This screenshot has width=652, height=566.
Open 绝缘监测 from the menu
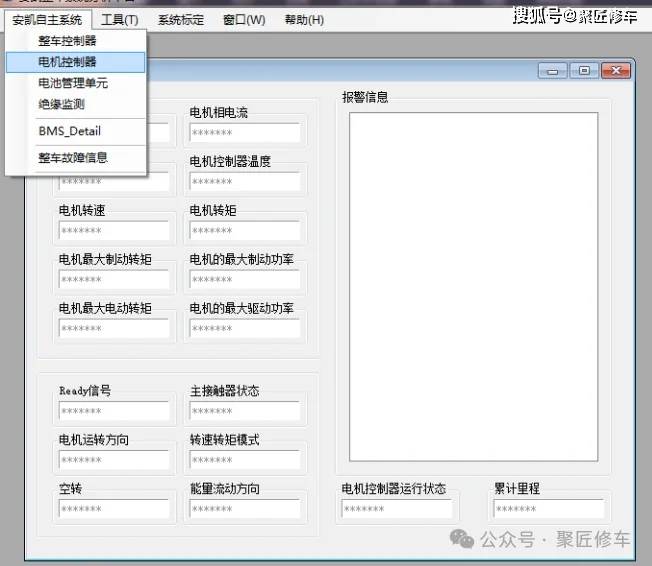click(x=61, y=104)
